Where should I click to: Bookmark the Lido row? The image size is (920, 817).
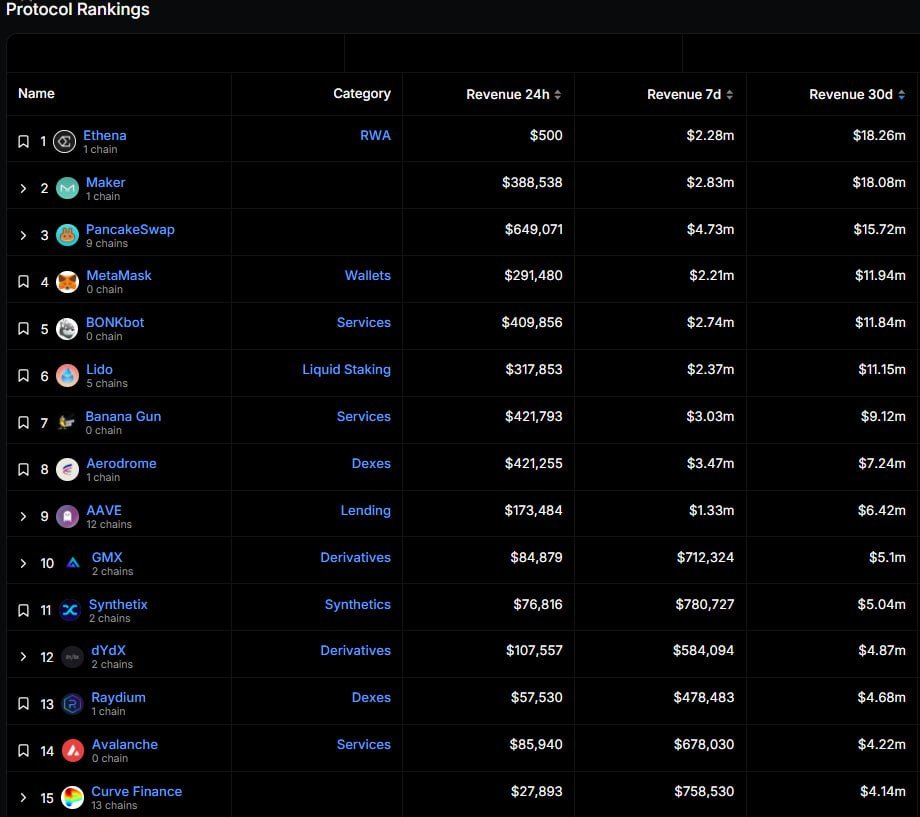(23, 376)
